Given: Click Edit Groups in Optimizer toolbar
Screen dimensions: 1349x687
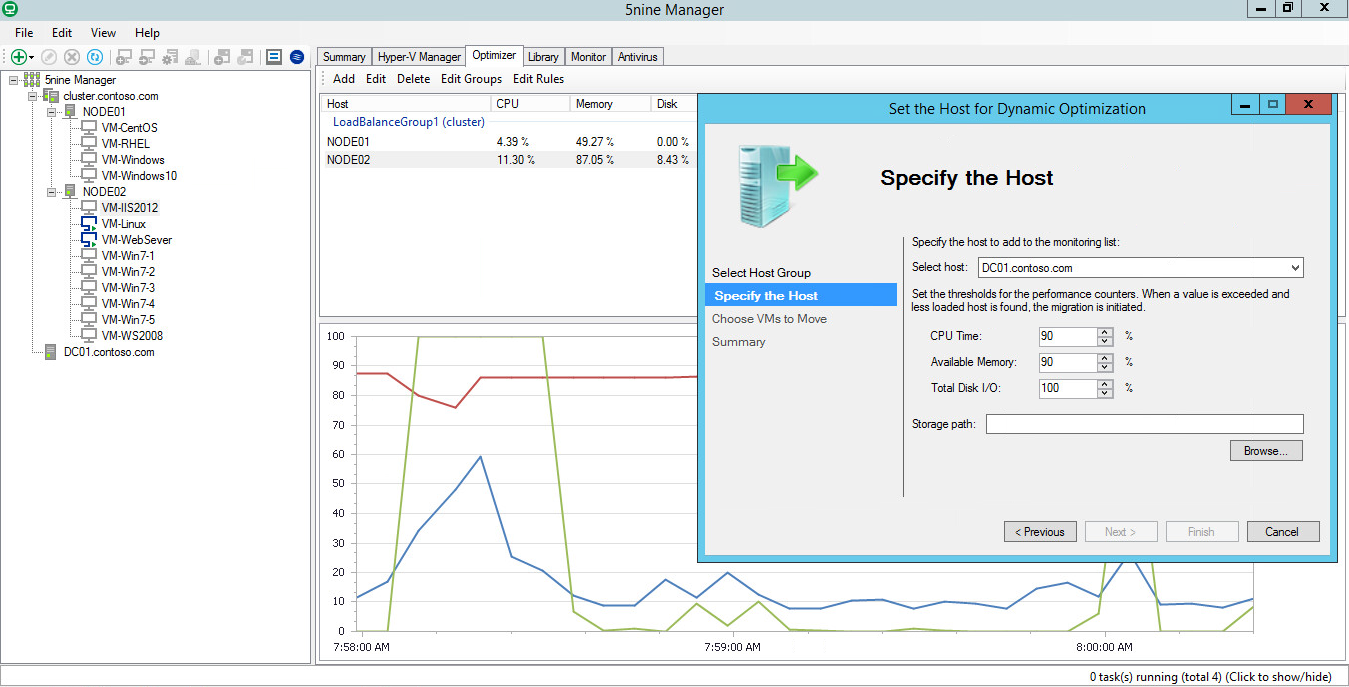Looking at the screenshot, I should tap(471, 79).
